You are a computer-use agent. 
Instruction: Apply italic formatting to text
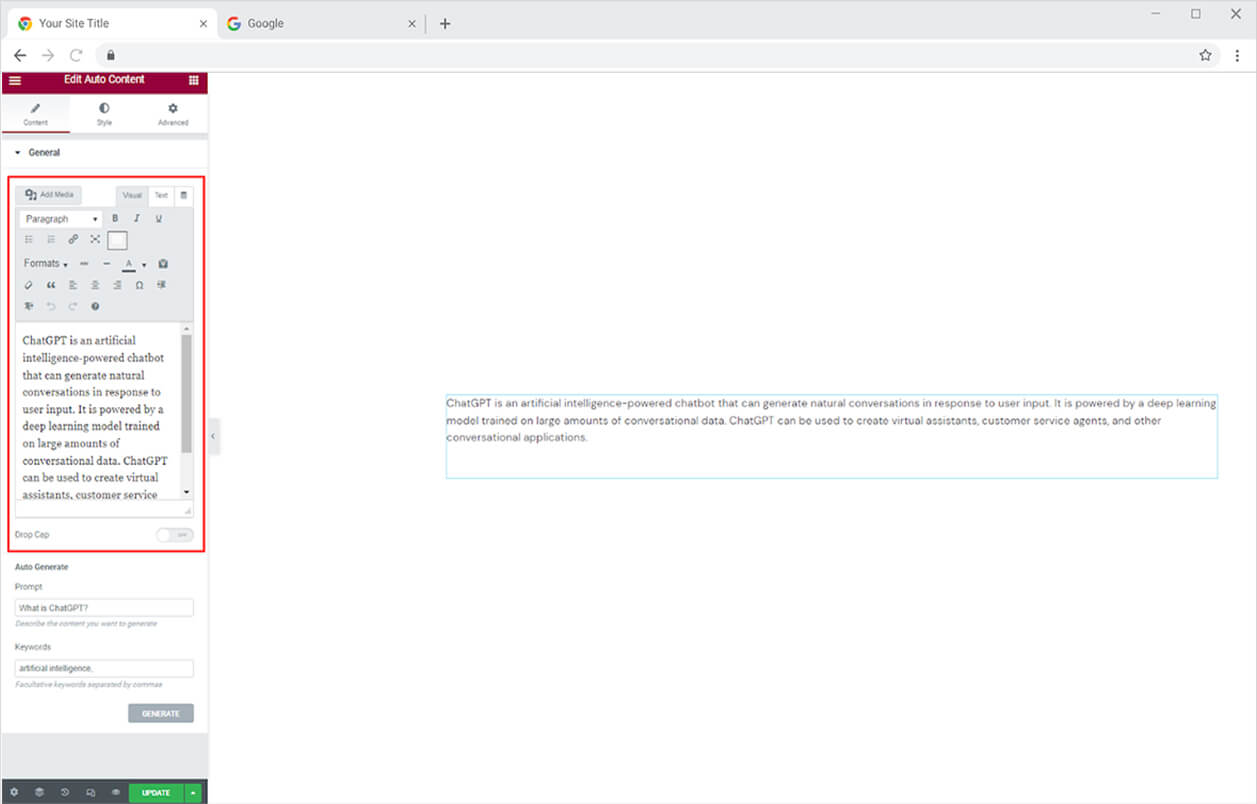tap(137, 218)
